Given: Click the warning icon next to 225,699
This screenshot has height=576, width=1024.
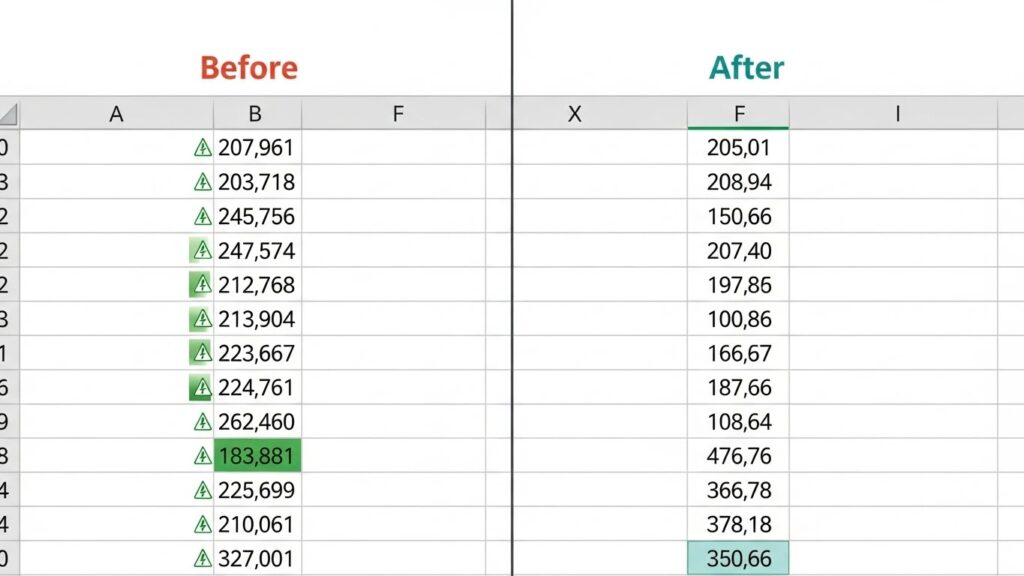Looking at the screenshot, I should point(203,490).
